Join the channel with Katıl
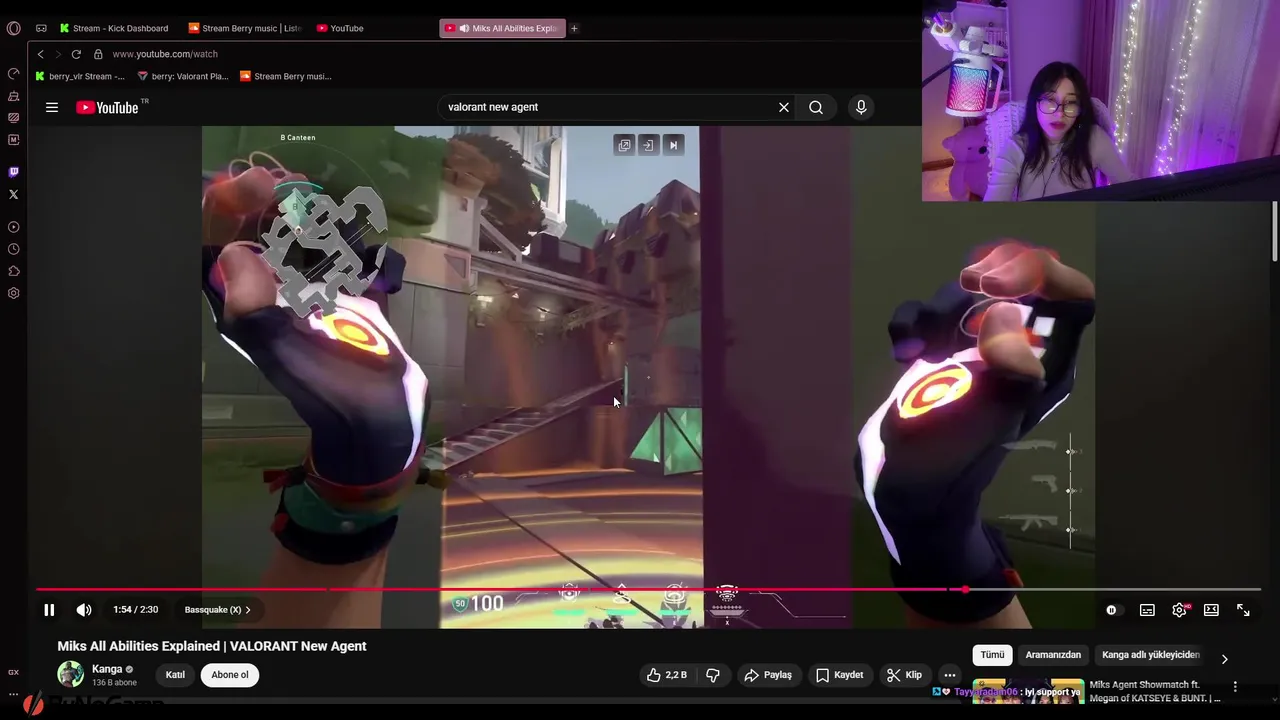Image resolution: width=1280 pixels, height=720 pixels. point(175,675)
